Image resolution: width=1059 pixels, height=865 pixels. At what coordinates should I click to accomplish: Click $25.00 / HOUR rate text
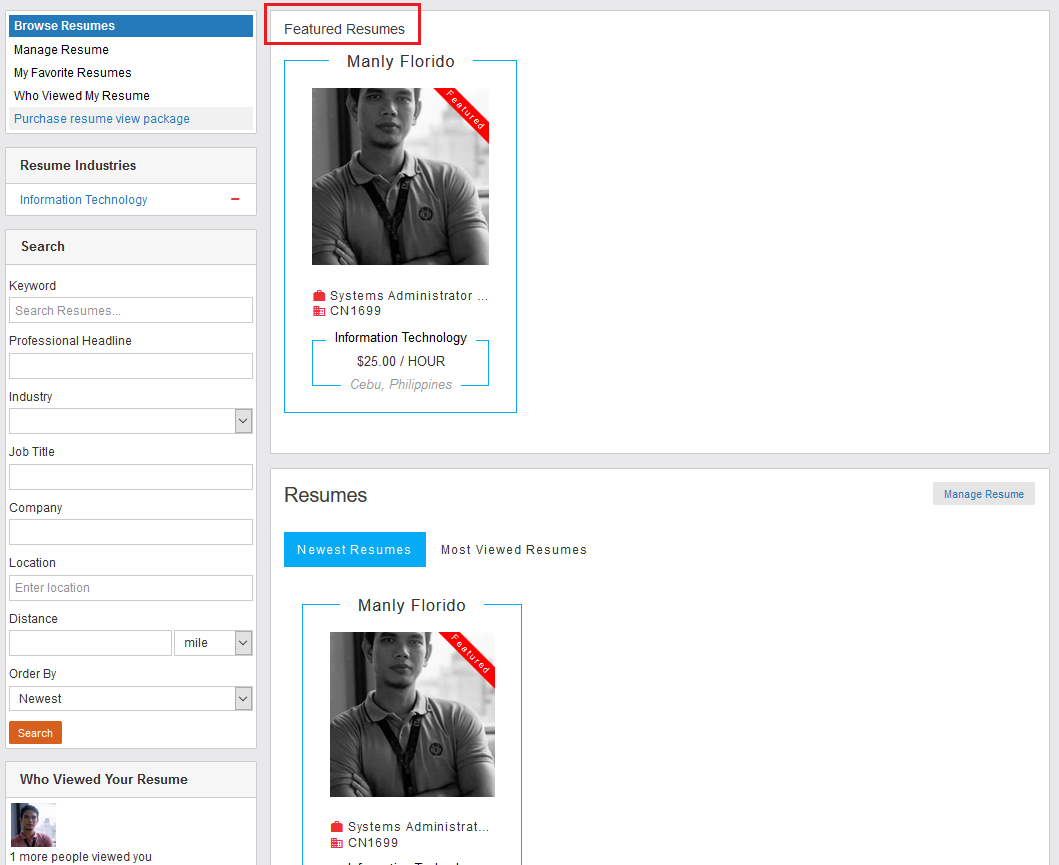tap(401, 361)
